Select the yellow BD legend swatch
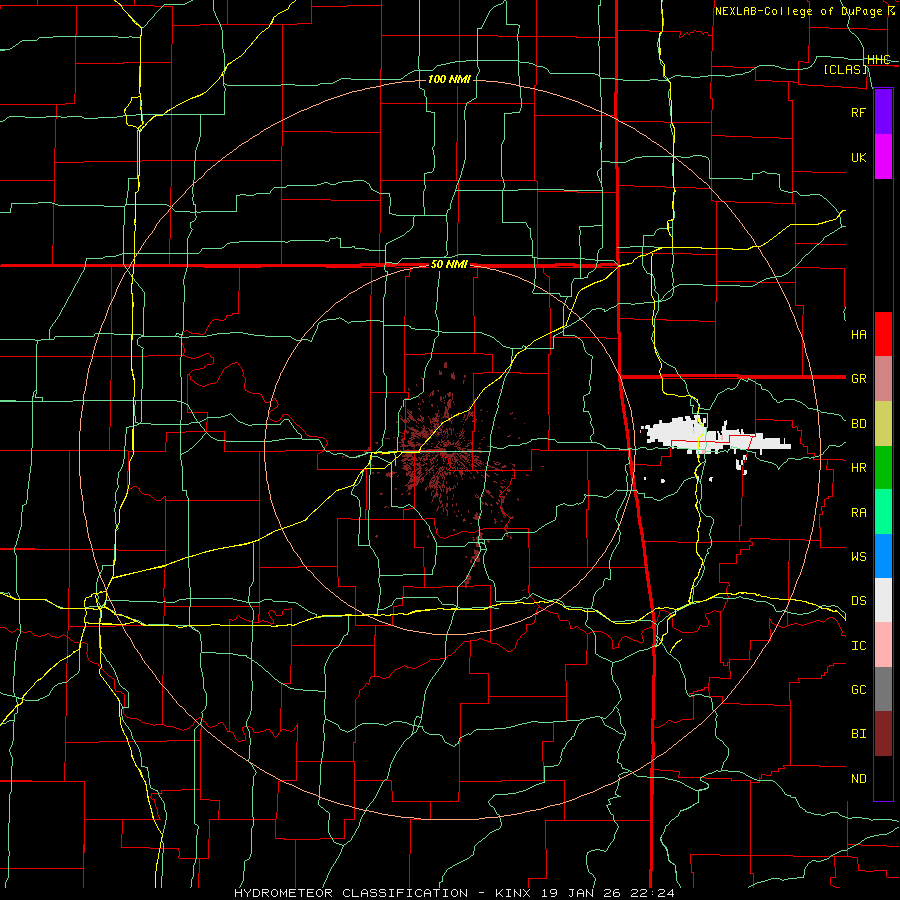The height and width of the screenshot is (900, 900). (883, 424)
